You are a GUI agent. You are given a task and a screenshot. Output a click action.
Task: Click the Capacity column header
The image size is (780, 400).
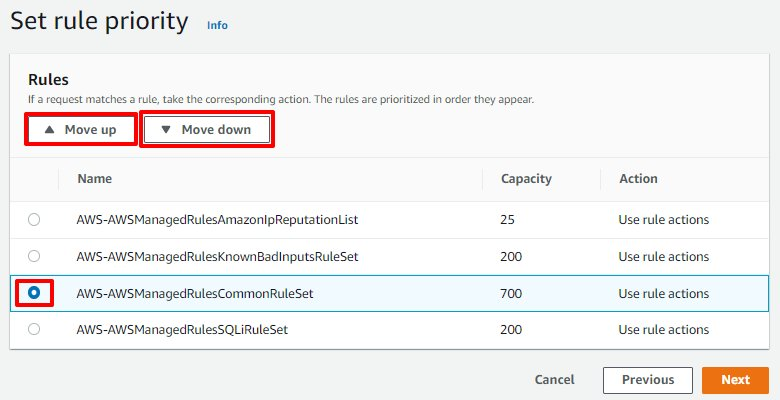(x=526, y=179)
